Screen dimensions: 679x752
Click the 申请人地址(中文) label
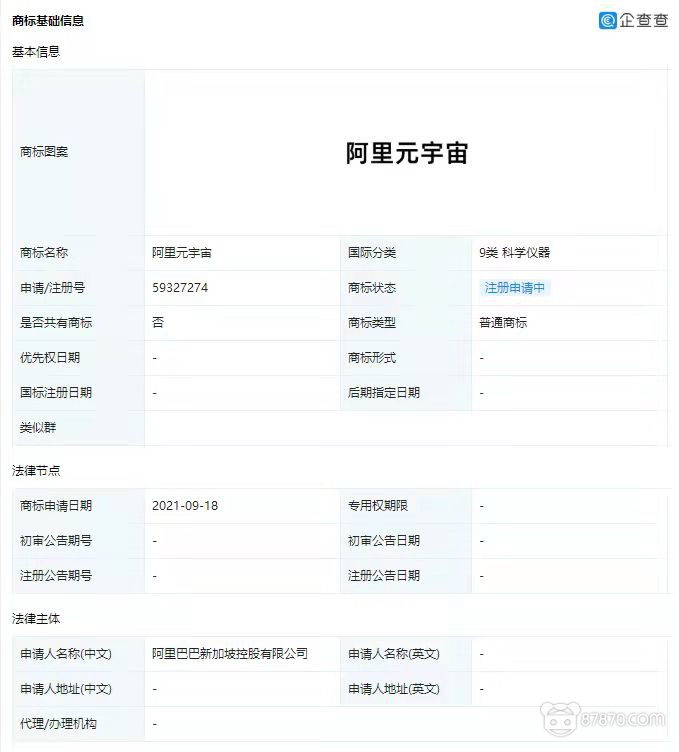[x=66, y=689]
